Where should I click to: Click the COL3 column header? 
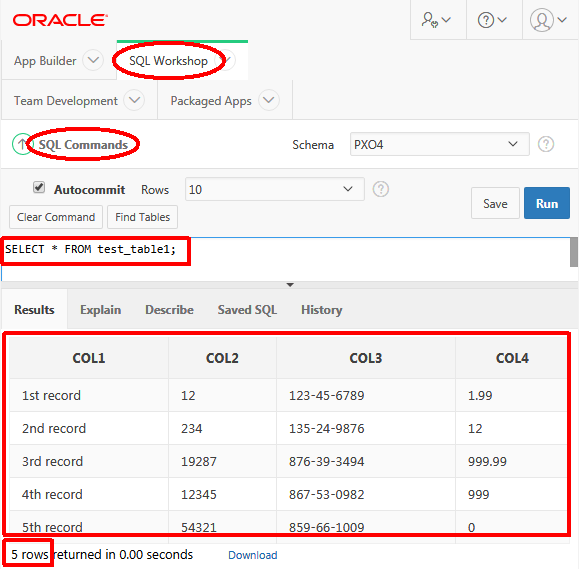tap(366, 358)
